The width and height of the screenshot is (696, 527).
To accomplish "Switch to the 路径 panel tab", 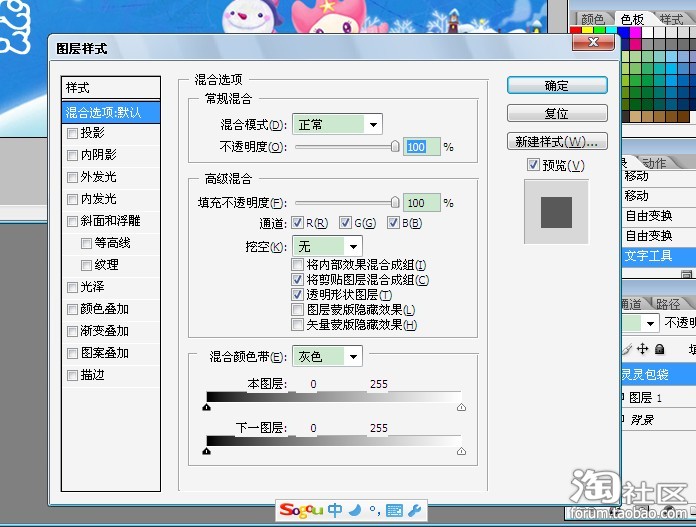I will coord(668,304).
